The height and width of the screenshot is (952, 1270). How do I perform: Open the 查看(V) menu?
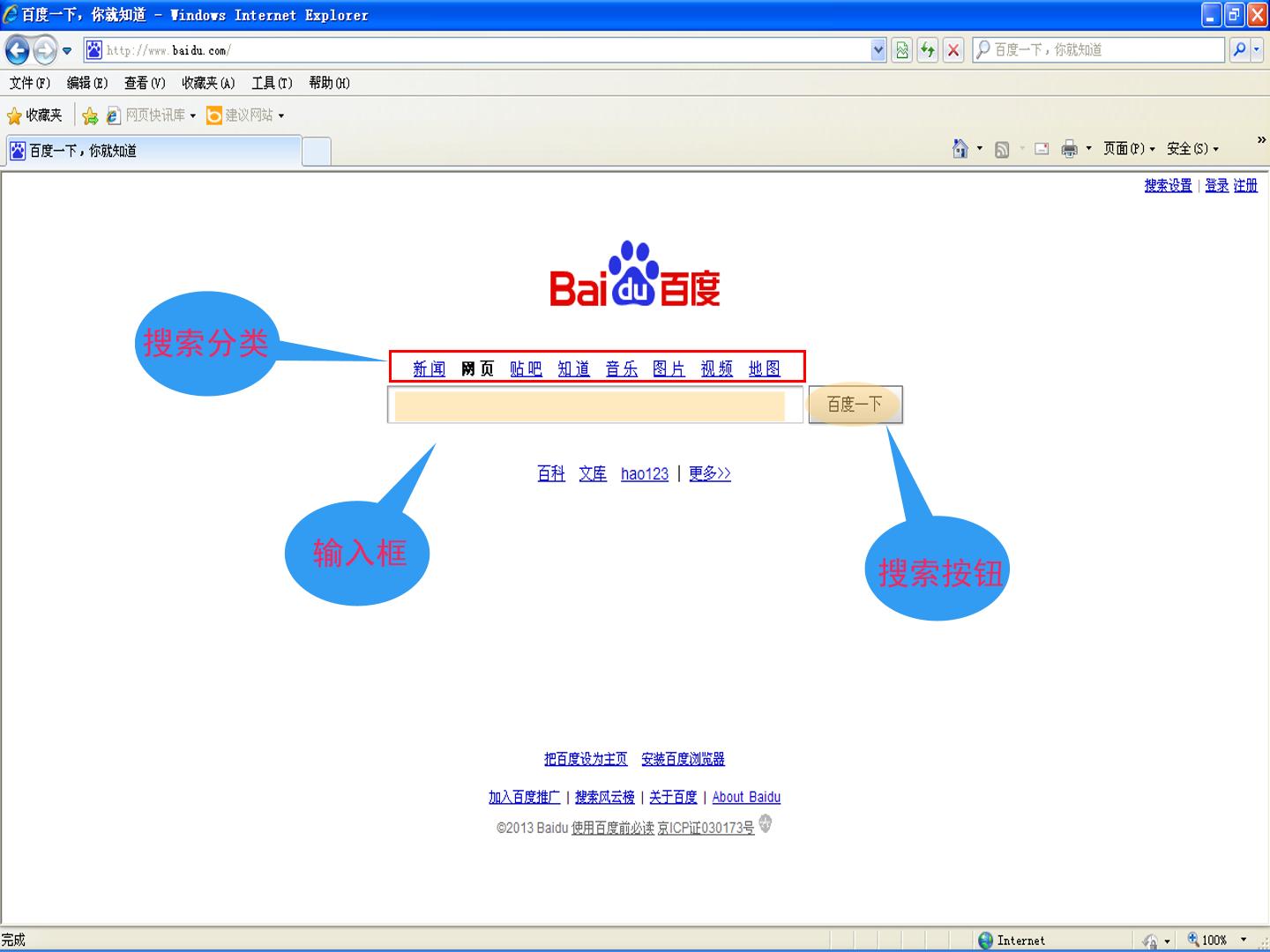[x=145, y=83]
